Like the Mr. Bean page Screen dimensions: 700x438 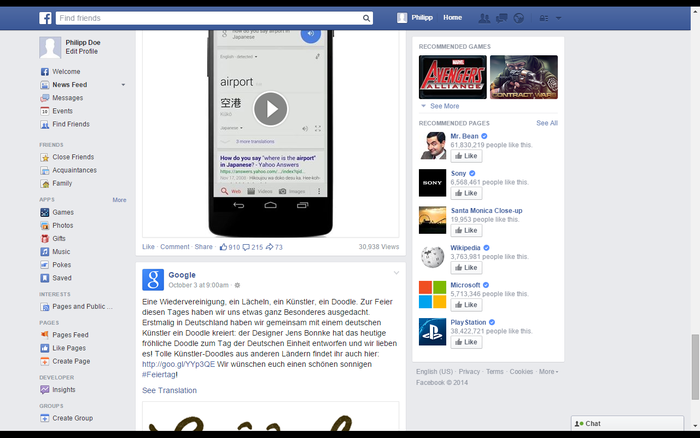(x=466, y=156)
